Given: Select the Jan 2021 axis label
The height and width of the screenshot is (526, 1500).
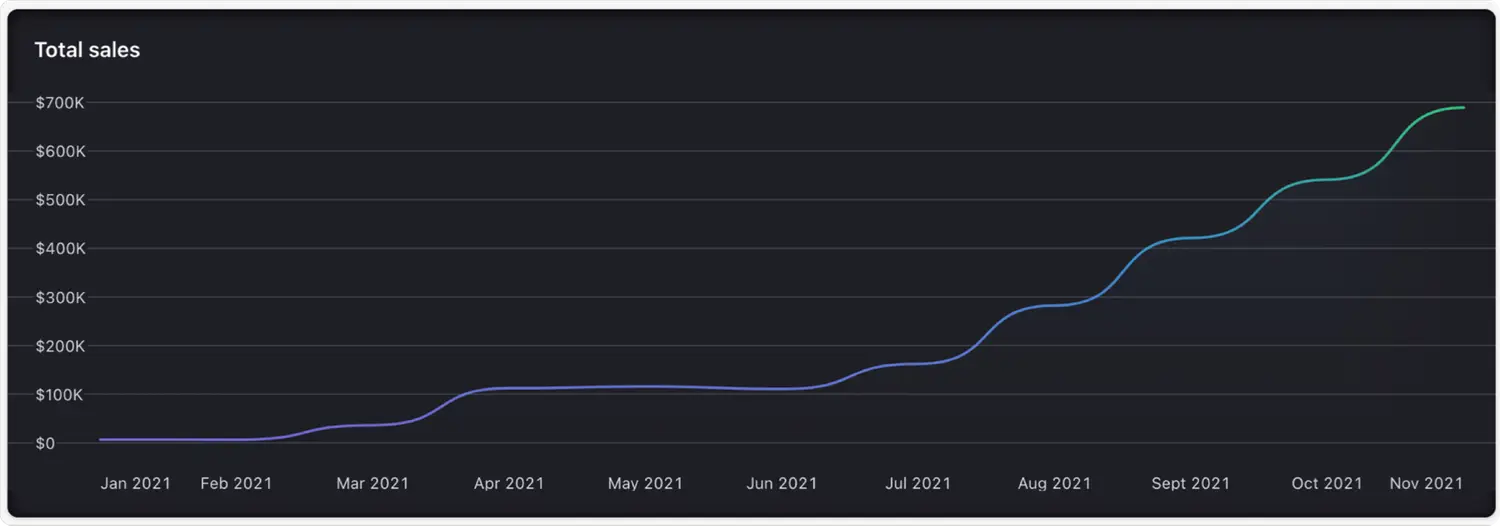Looking at the screenshot, I should point(135,483).
